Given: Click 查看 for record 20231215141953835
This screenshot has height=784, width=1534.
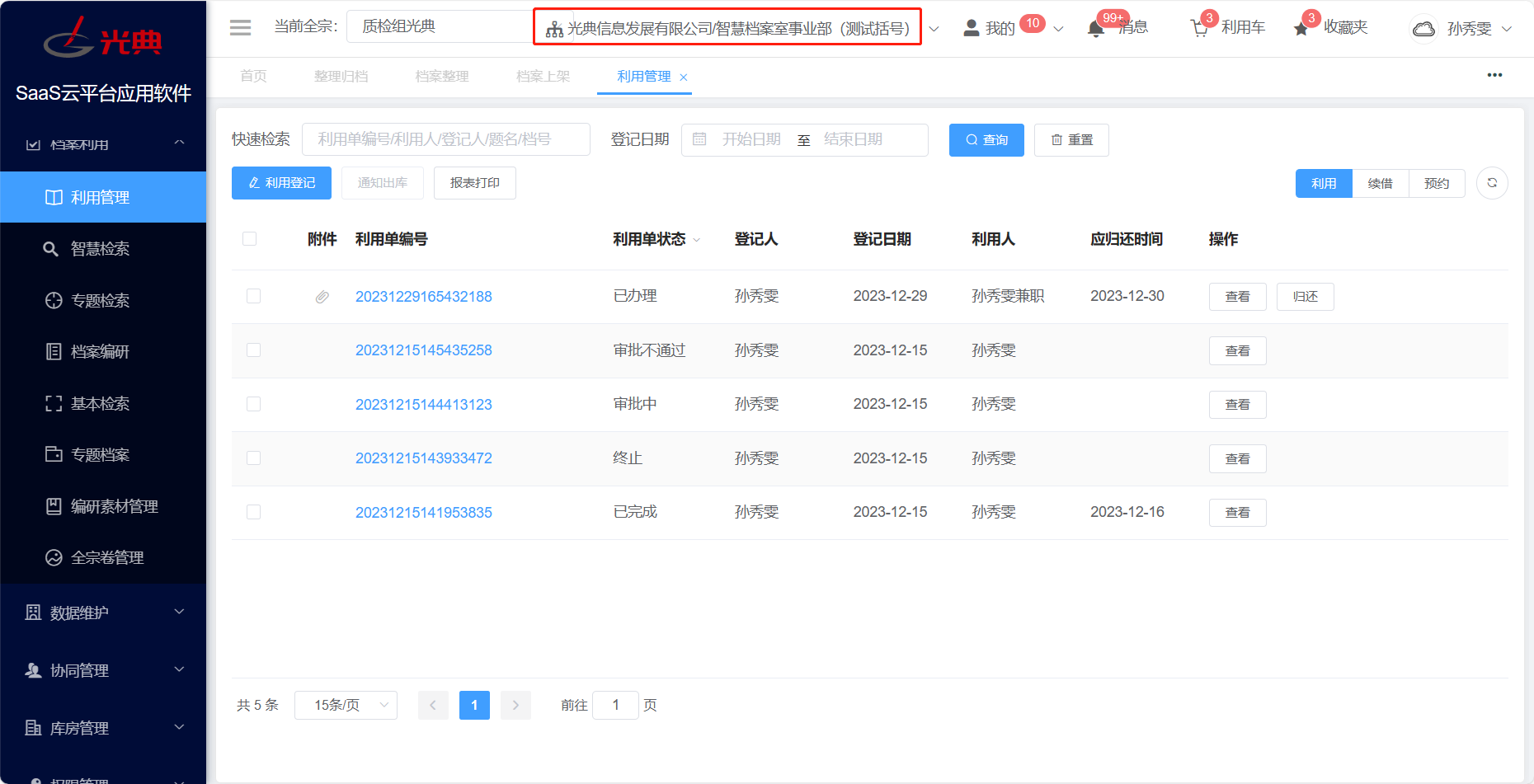Looking at the screenshot, I should (x=1237, y=513).
